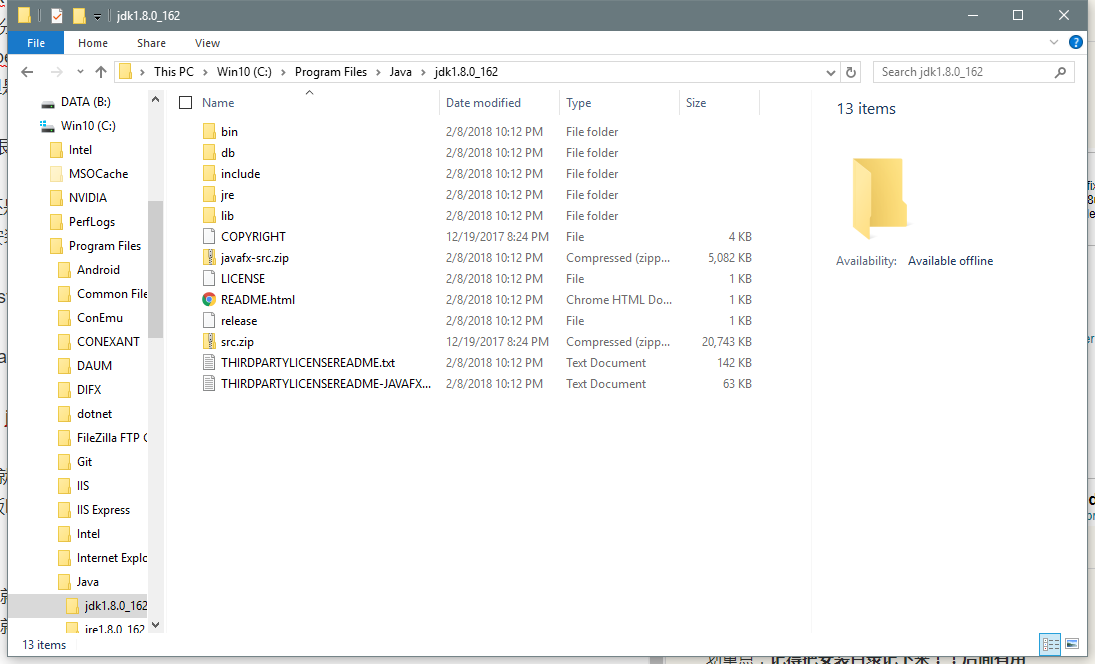Select Git folder in tree
The height and width of the screenshot is (664, 1095).
tap(84, 462)
